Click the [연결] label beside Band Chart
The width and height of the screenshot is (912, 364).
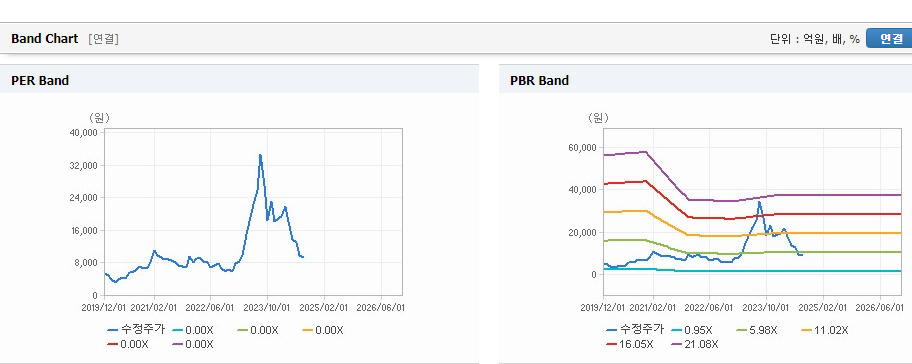click(104, 39)
